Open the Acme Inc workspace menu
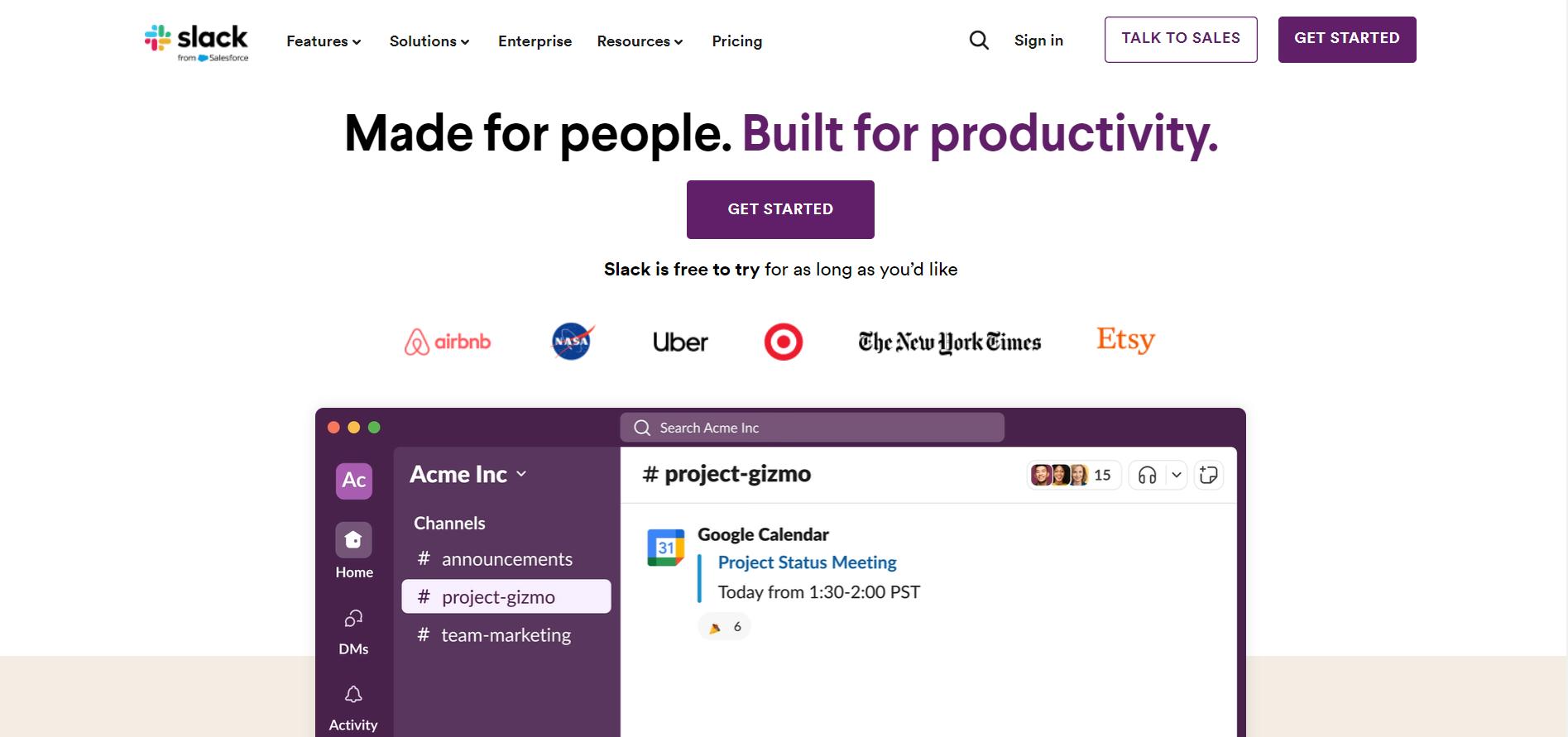1568x737 pixels. click(x=468, y=474)
